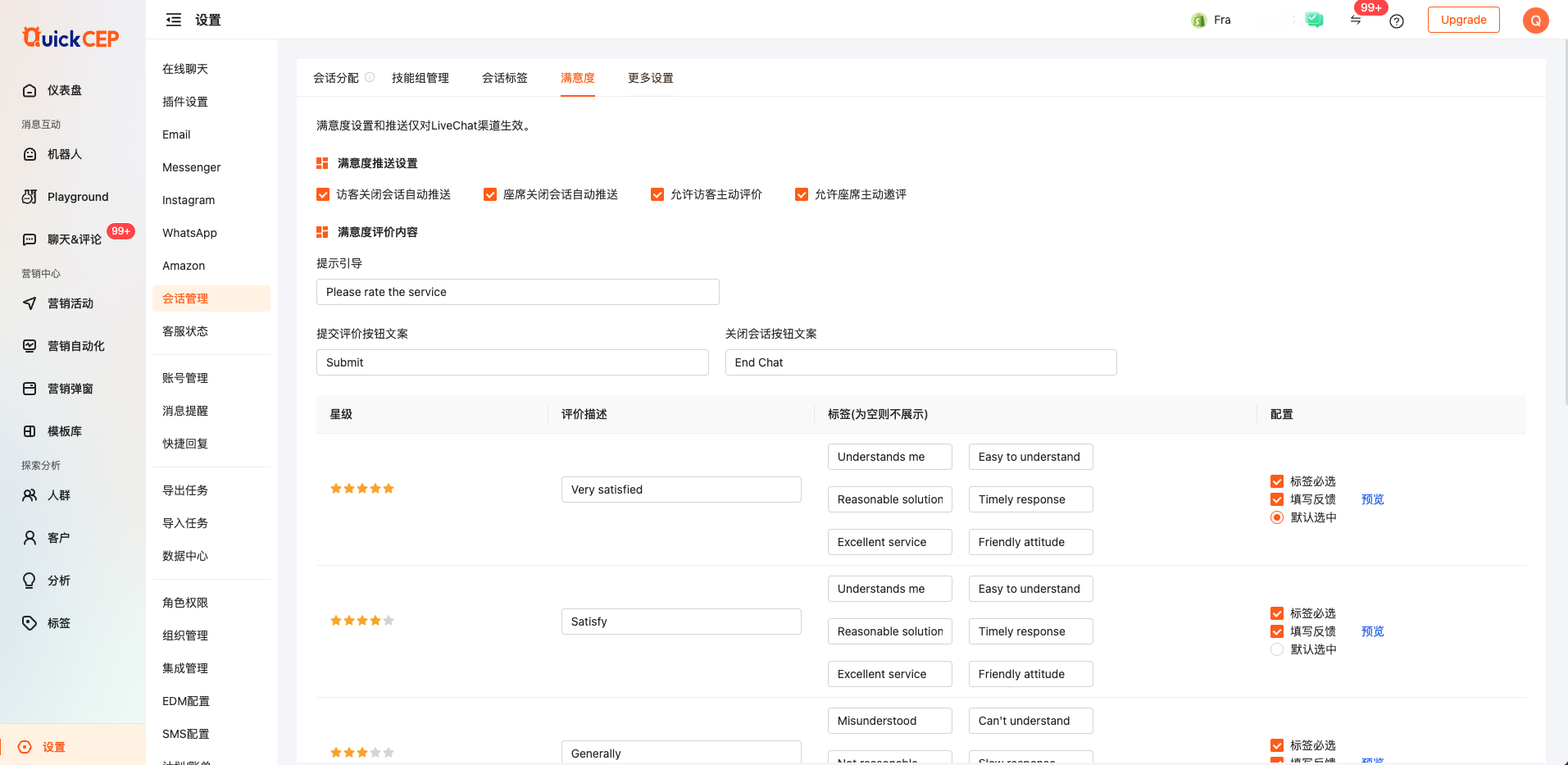
Task: Select 默认选中 radio for Satisfy row
Action: 1277,649
